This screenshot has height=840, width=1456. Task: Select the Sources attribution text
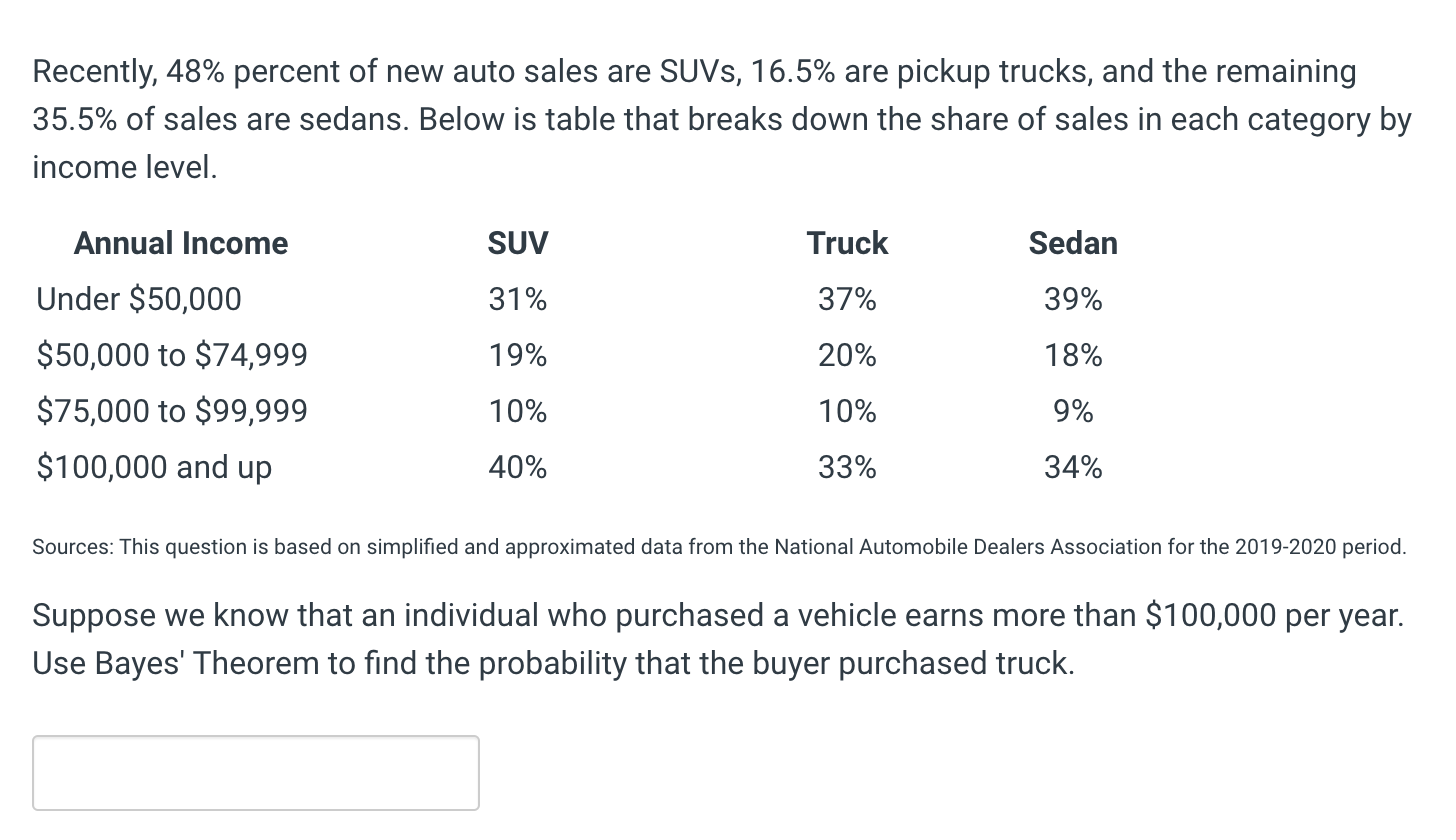pyautogui.click(x=718, y=547)
